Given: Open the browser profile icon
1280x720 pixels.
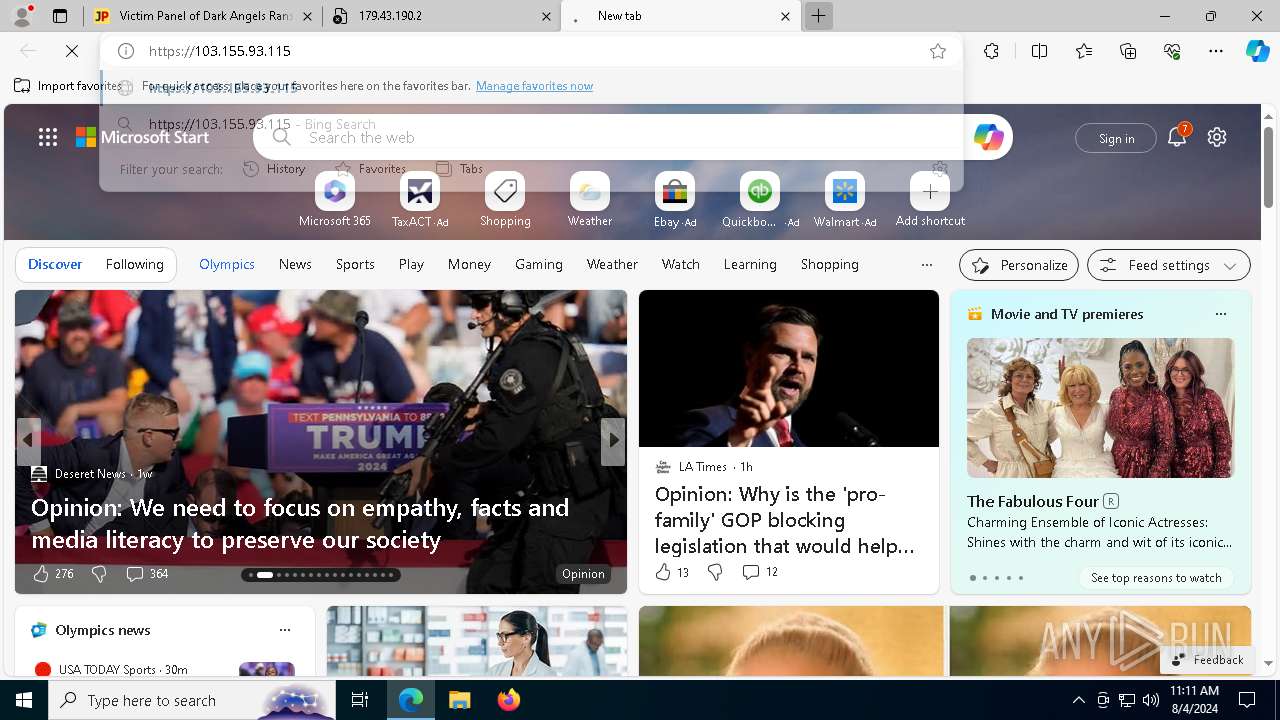Looking at the screenshot, I should point(22,16).
